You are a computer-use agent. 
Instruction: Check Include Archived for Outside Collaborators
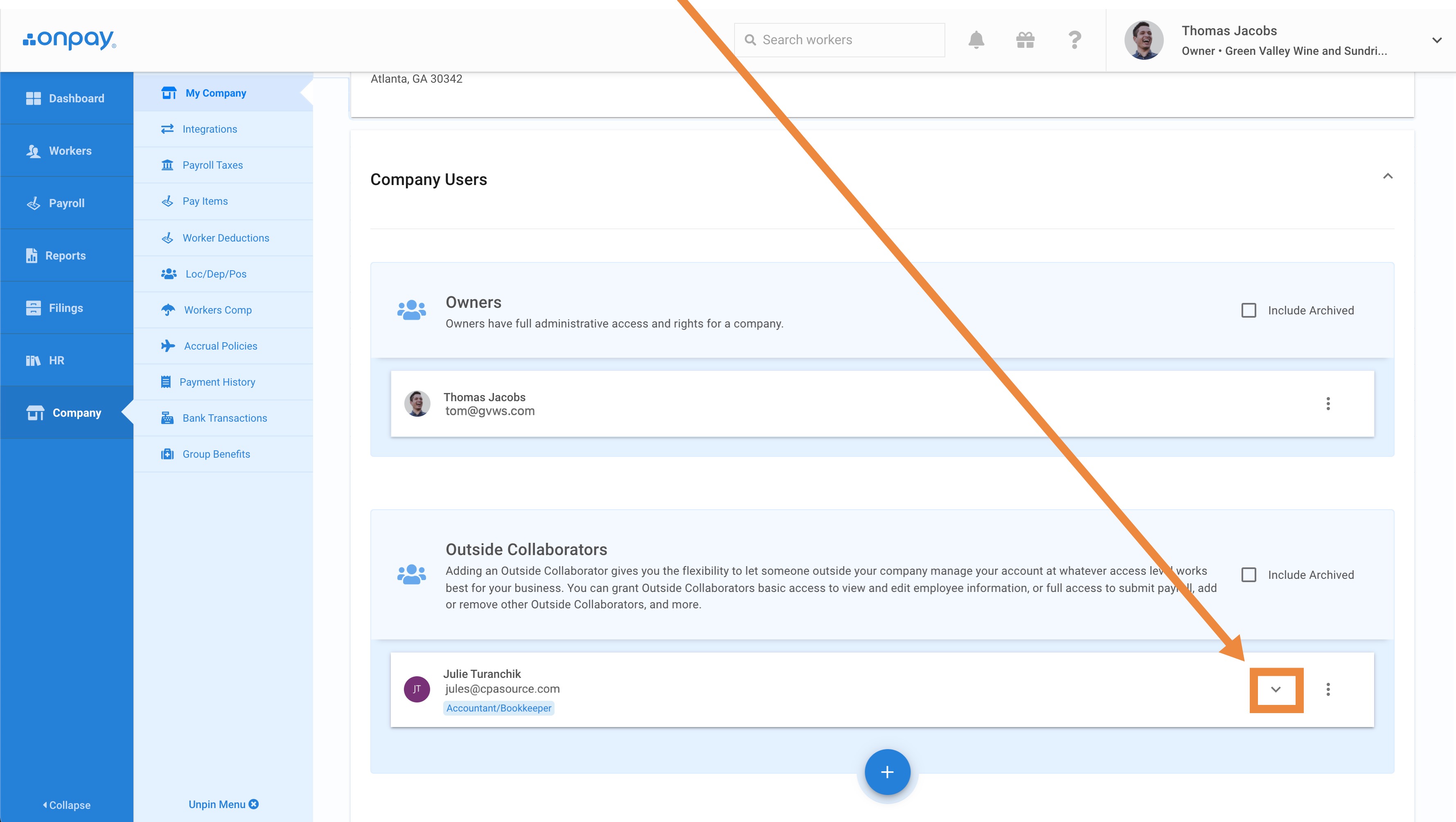[1249, 575]
